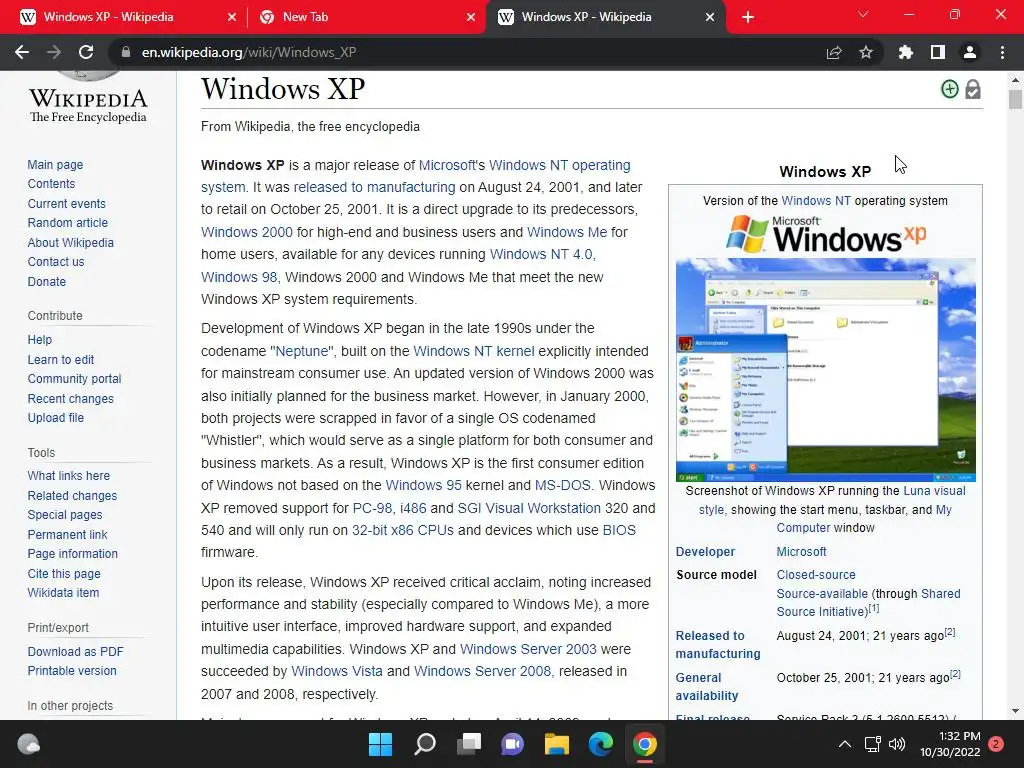Click the MS-DOS link
Viewport: 1024px width, 768px height.
point(562,485)
